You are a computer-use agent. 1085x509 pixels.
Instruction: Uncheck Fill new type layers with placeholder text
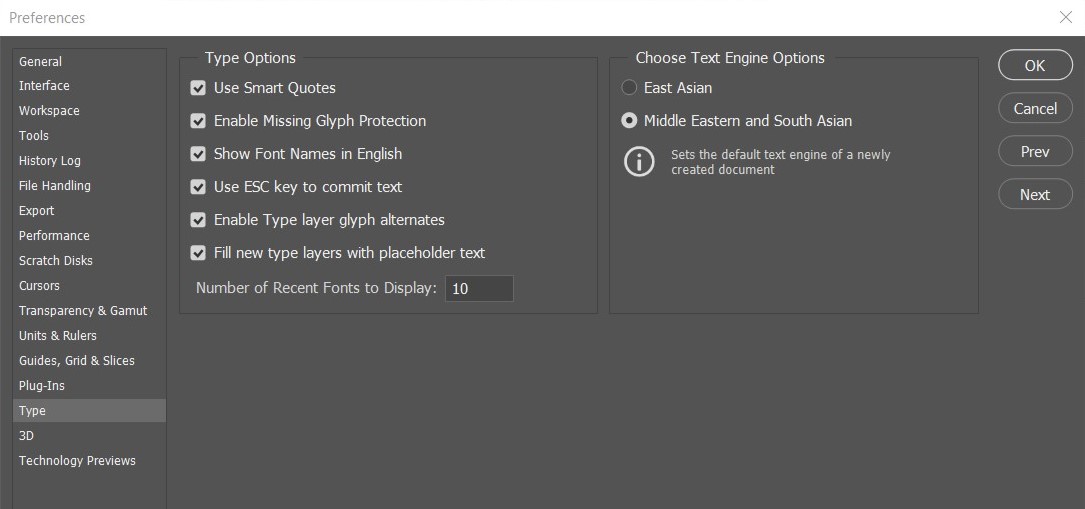pyautogui.click(x=198, y=253)
